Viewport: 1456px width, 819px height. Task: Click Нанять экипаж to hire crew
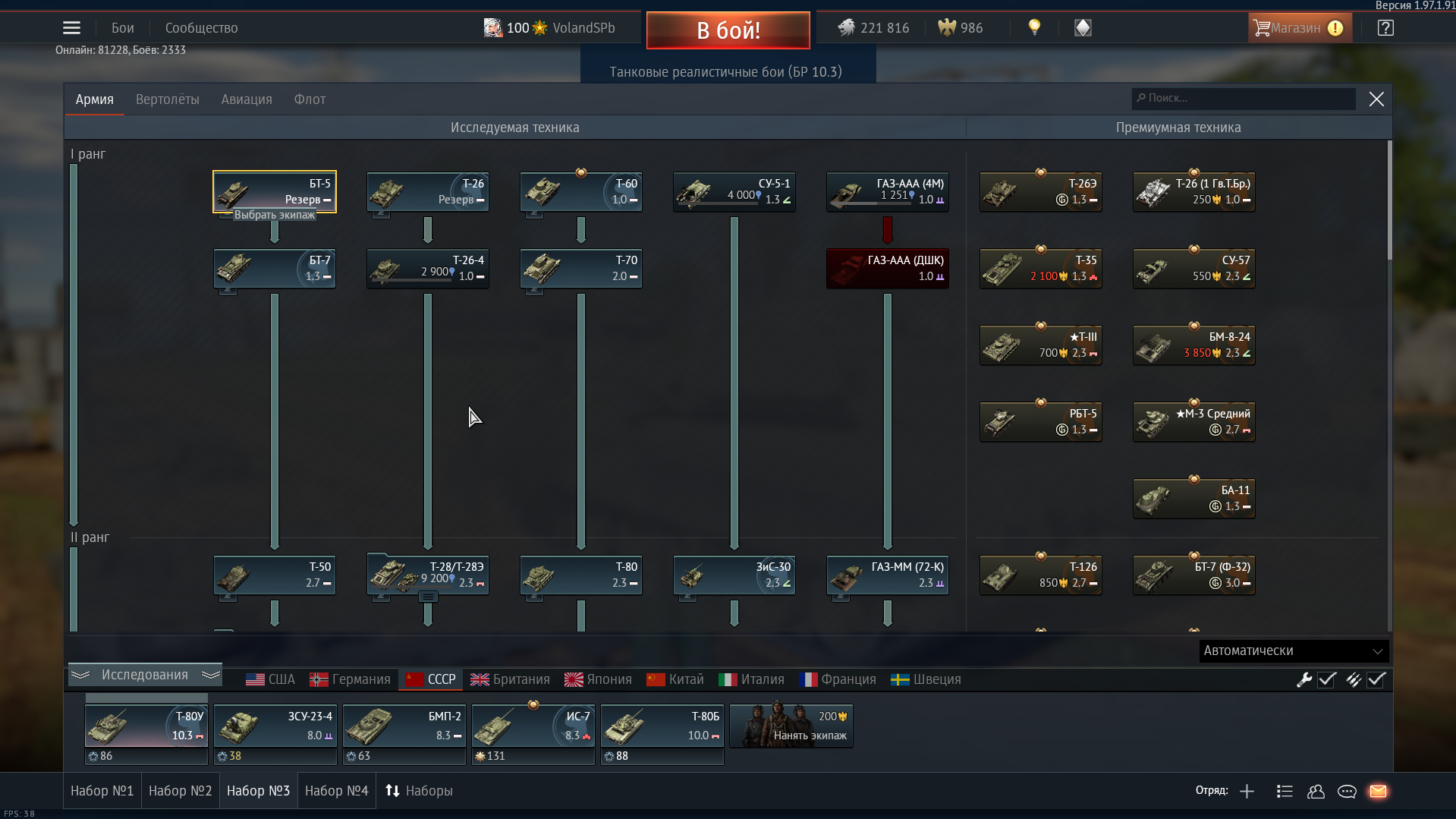coord(791,726)
